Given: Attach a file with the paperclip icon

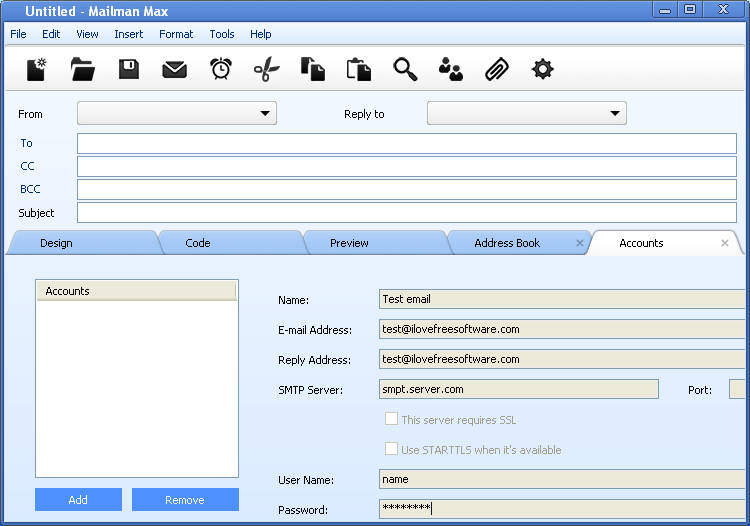Looking at the screenshot, I should coord(497,69).
